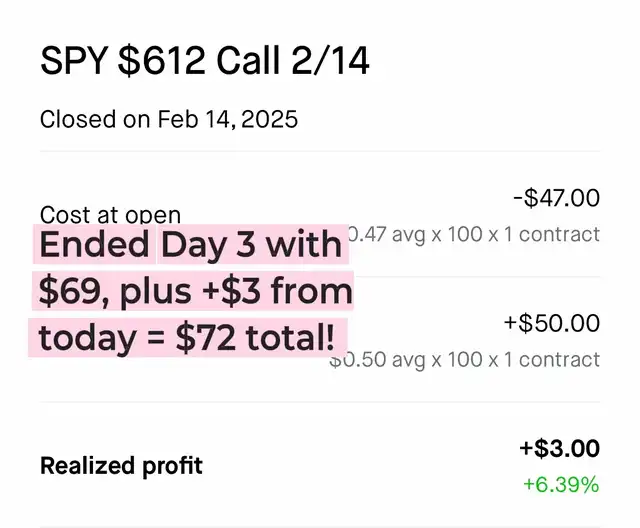The image size is (640, 528).
Task: Click the green +6.39% percentage
Action: pyautogui.click(x=561, y=484)
